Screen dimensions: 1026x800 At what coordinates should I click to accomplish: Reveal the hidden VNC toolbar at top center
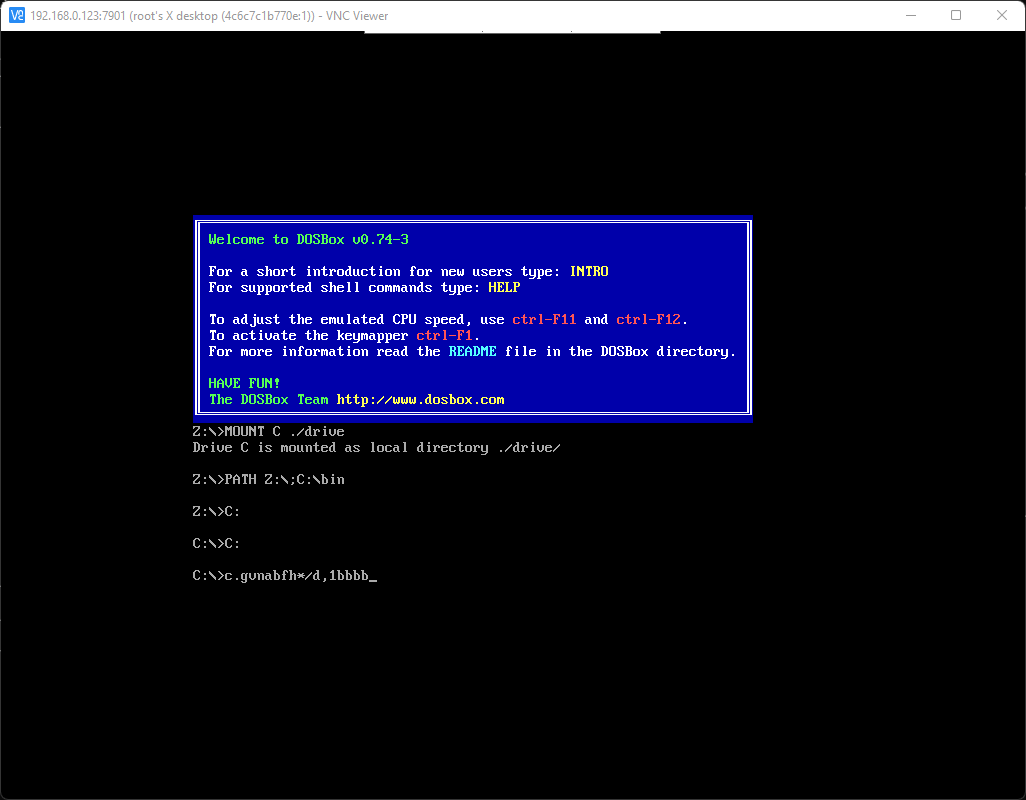[x=512, y=33]
